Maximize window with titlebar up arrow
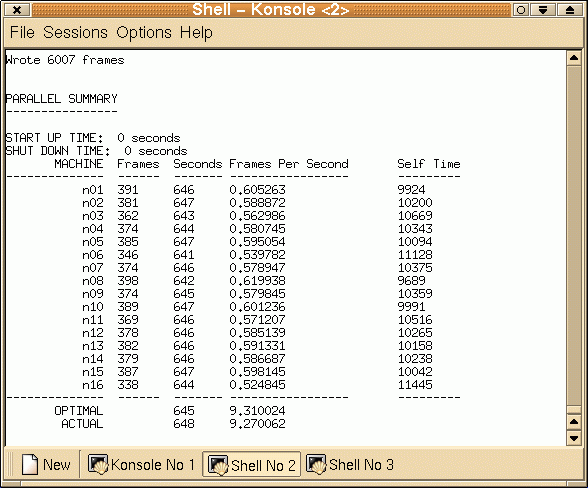Image resolution: width=588 pixels, height=488 pixels. point(570,10)
